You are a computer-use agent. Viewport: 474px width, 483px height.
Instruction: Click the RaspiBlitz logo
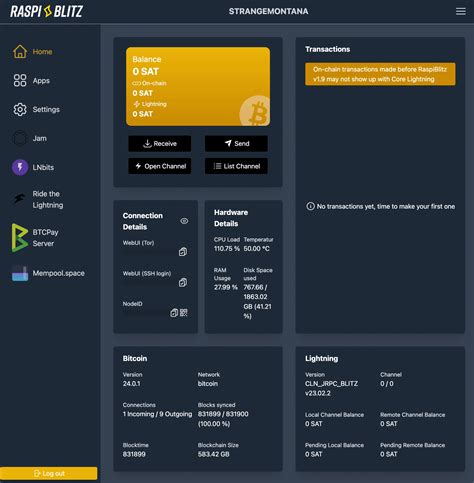coord(46,11)
